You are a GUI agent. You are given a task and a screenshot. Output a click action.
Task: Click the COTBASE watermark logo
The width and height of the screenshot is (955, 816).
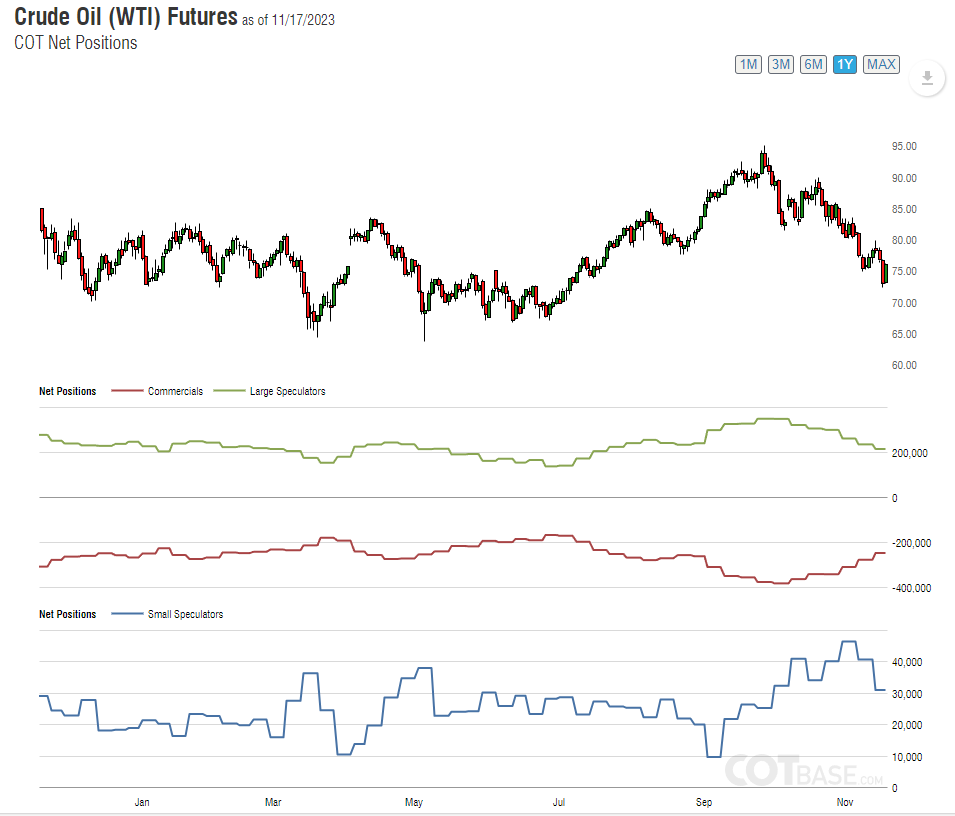(804, 771)
